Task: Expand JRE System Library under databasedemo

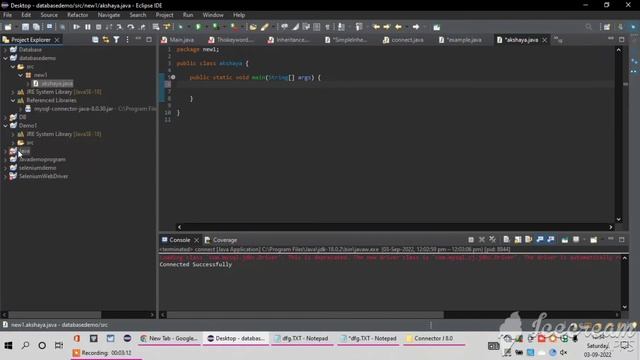Action: click(x=13, y=92)
